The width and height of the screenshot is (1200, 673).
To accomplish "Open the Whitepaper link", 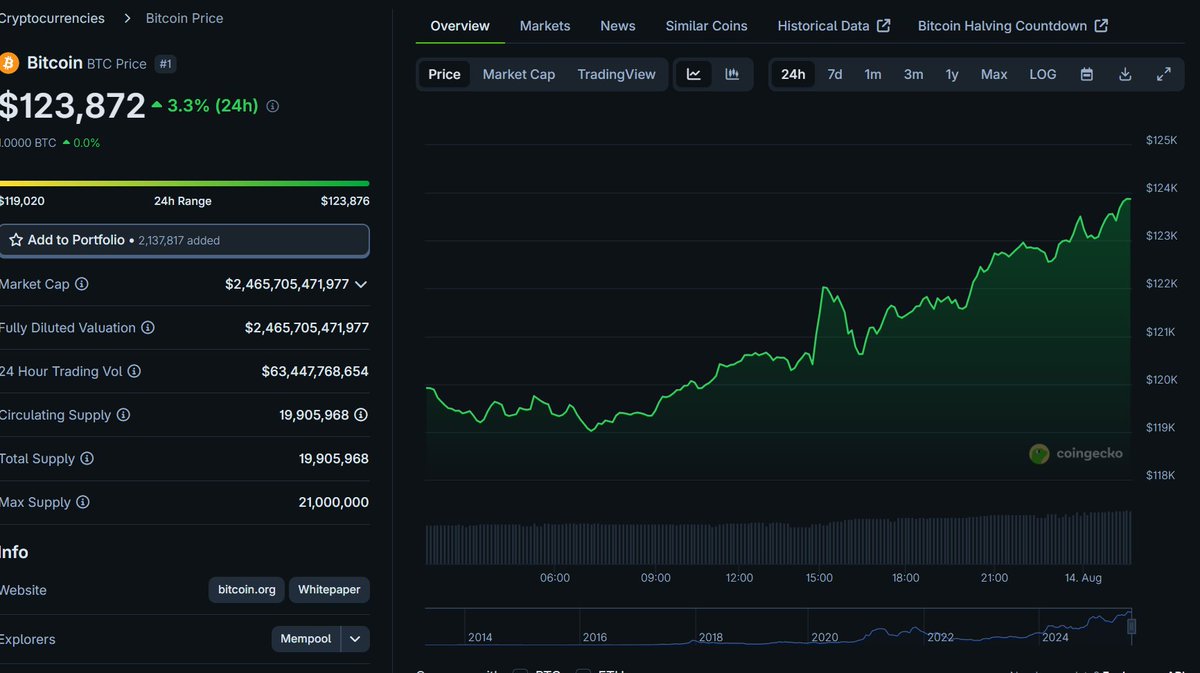I will pyautogui.click(x=329, y=590).
